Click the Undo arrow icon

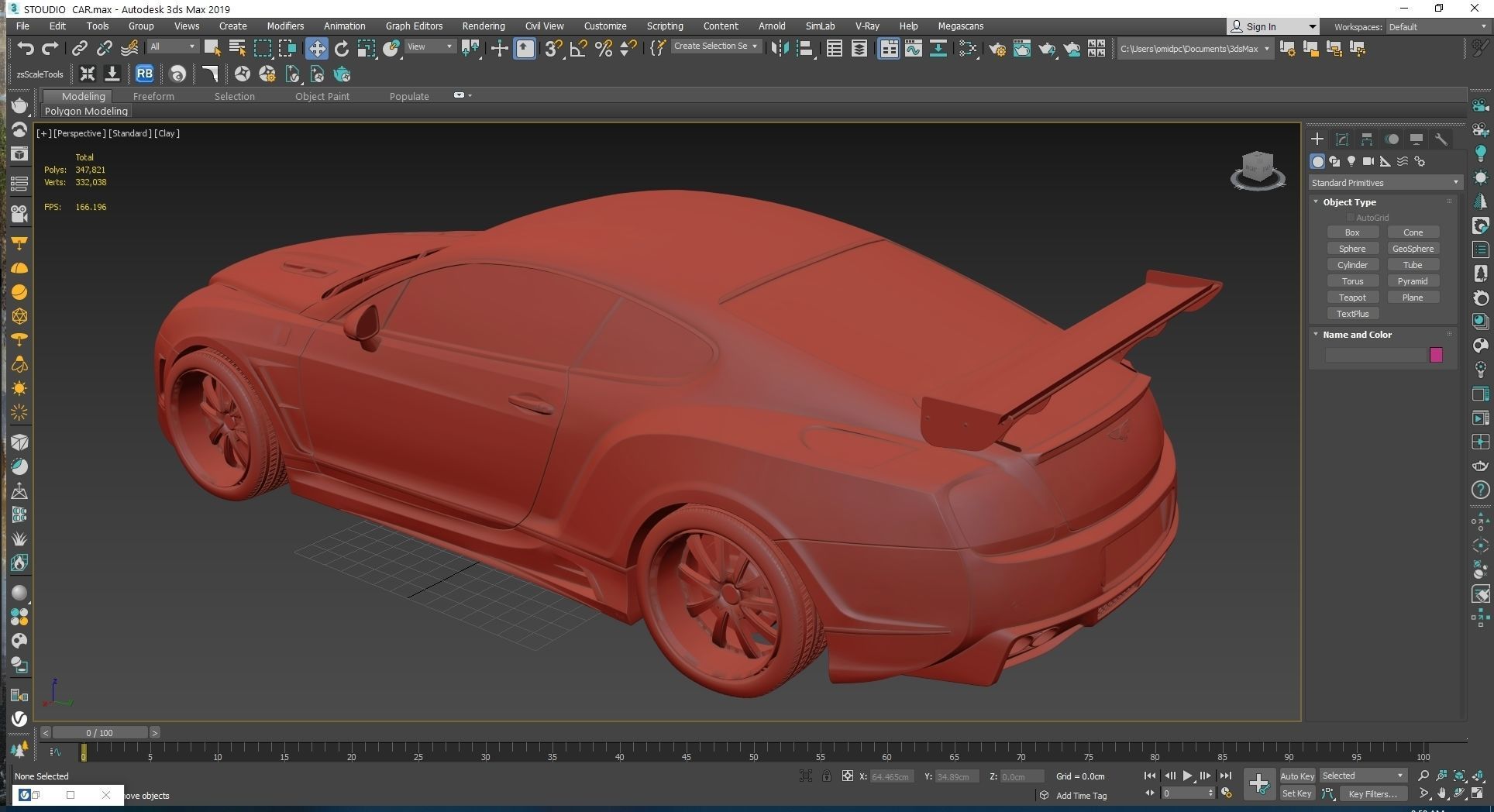[26, 49]
